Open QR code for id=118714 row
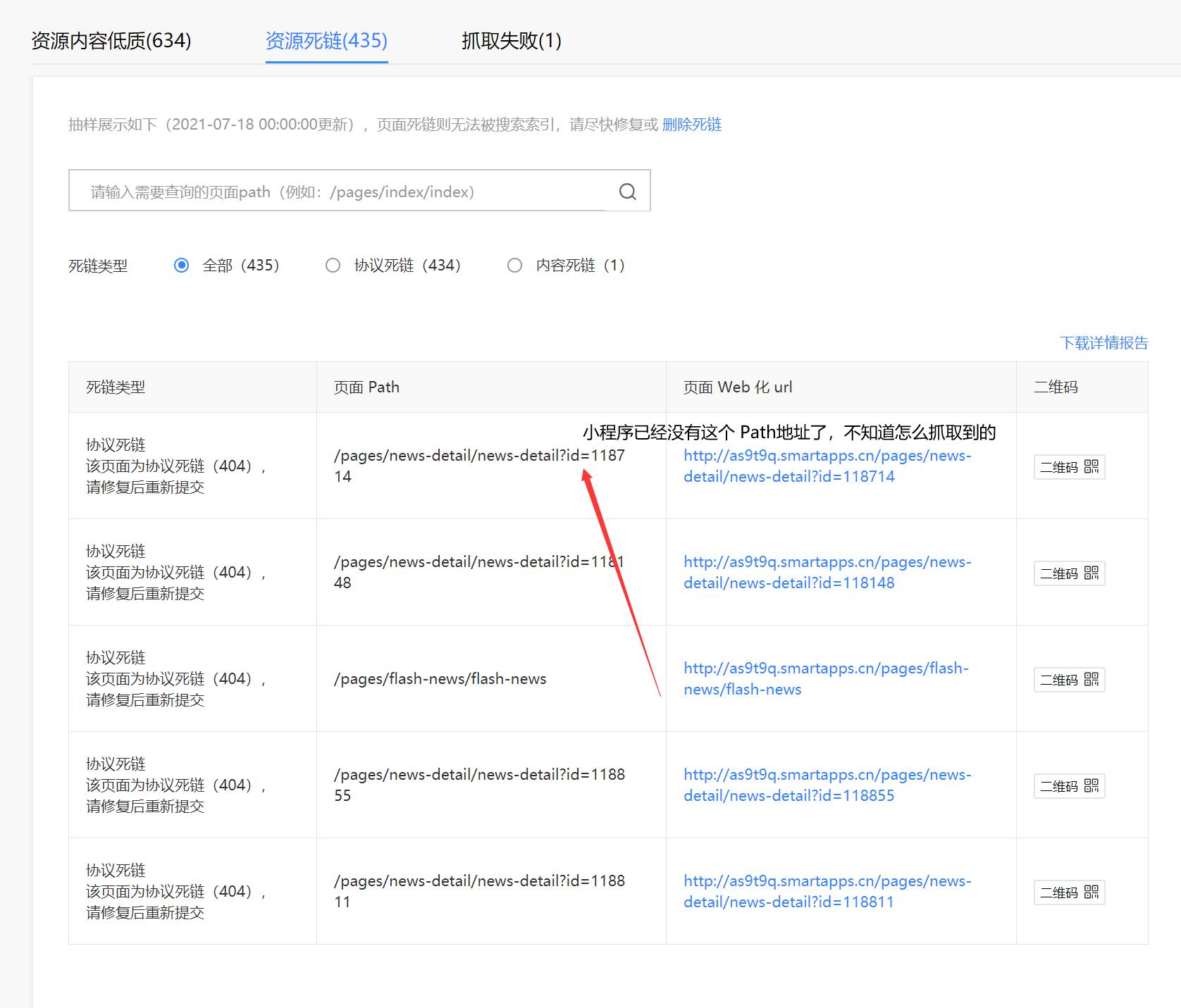The height and width of the screenshot is (1008, 1181). click(1069, 467)
